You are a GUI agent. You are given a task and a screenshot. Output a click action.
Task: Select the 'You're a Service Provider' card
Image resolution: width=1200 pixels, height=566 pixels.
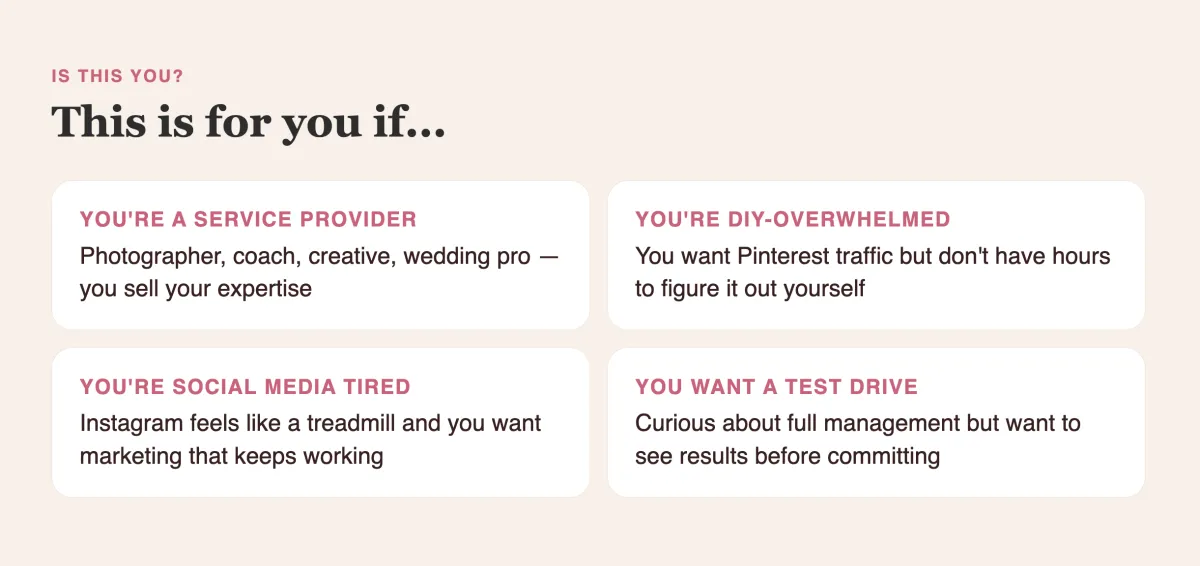point(320,255)
